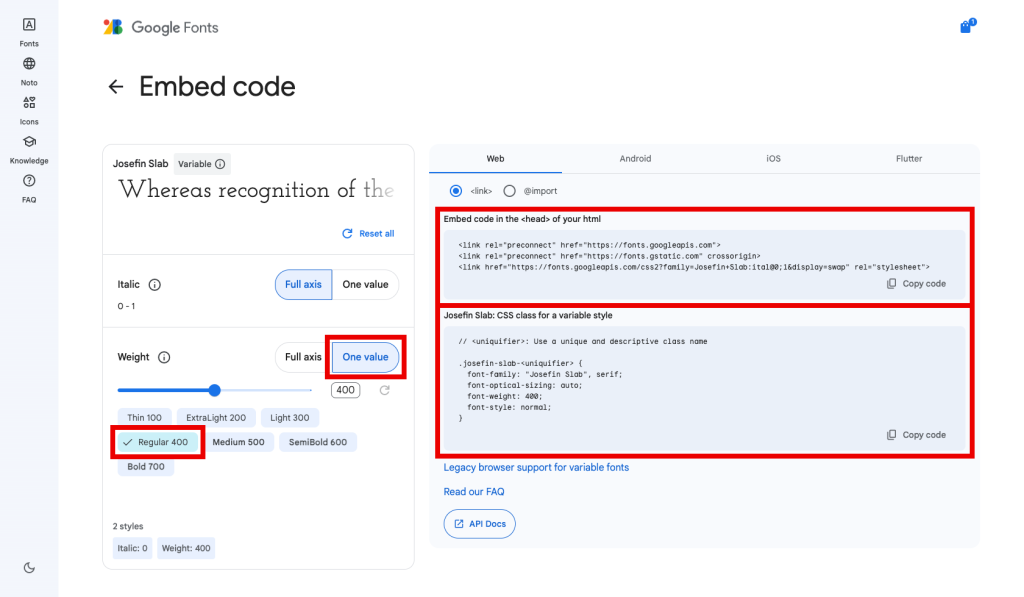This screenshot has height=597, width=1024.
Task: Select the <link> radio button
Action: coord(456,191)
